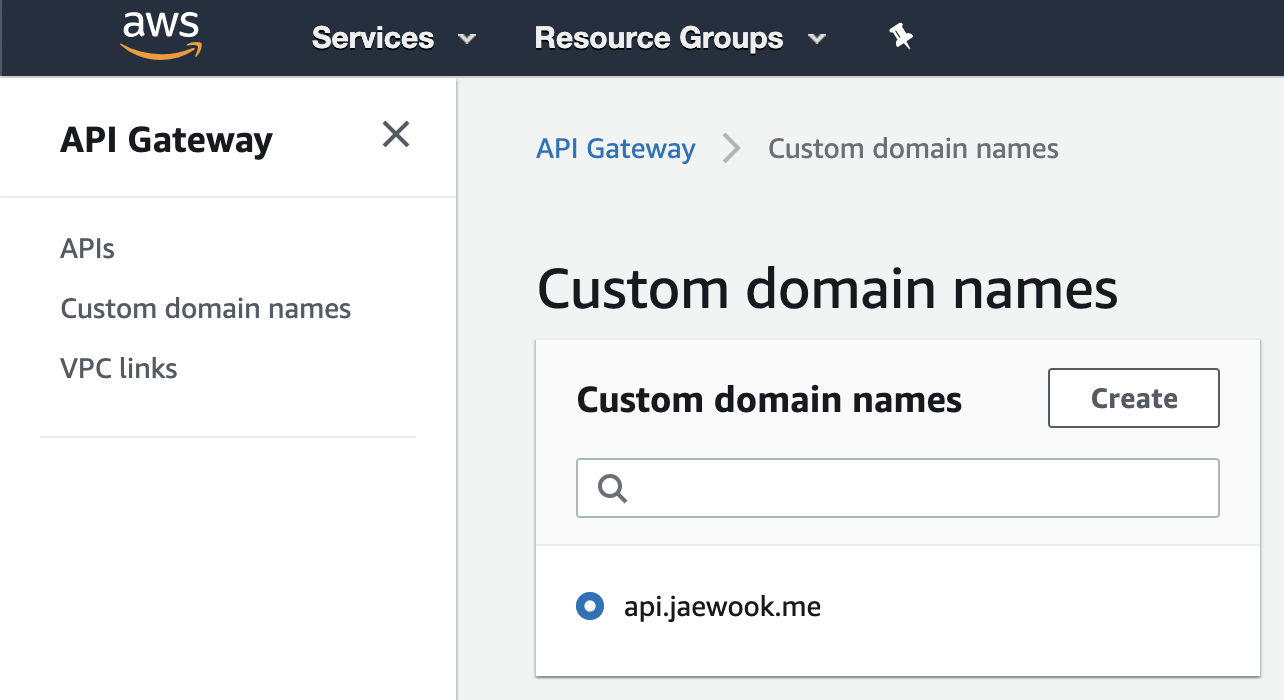Select the api.jaewook.me radio button
This screenshot has width=1284, height=700.
590,606
